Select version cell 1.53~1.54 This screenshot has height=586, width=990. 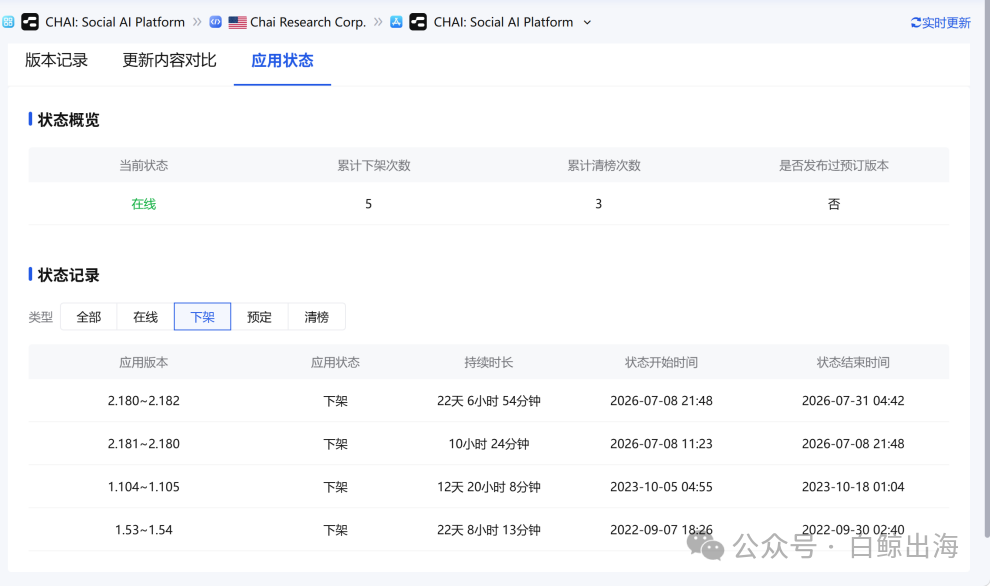(143, 530)
